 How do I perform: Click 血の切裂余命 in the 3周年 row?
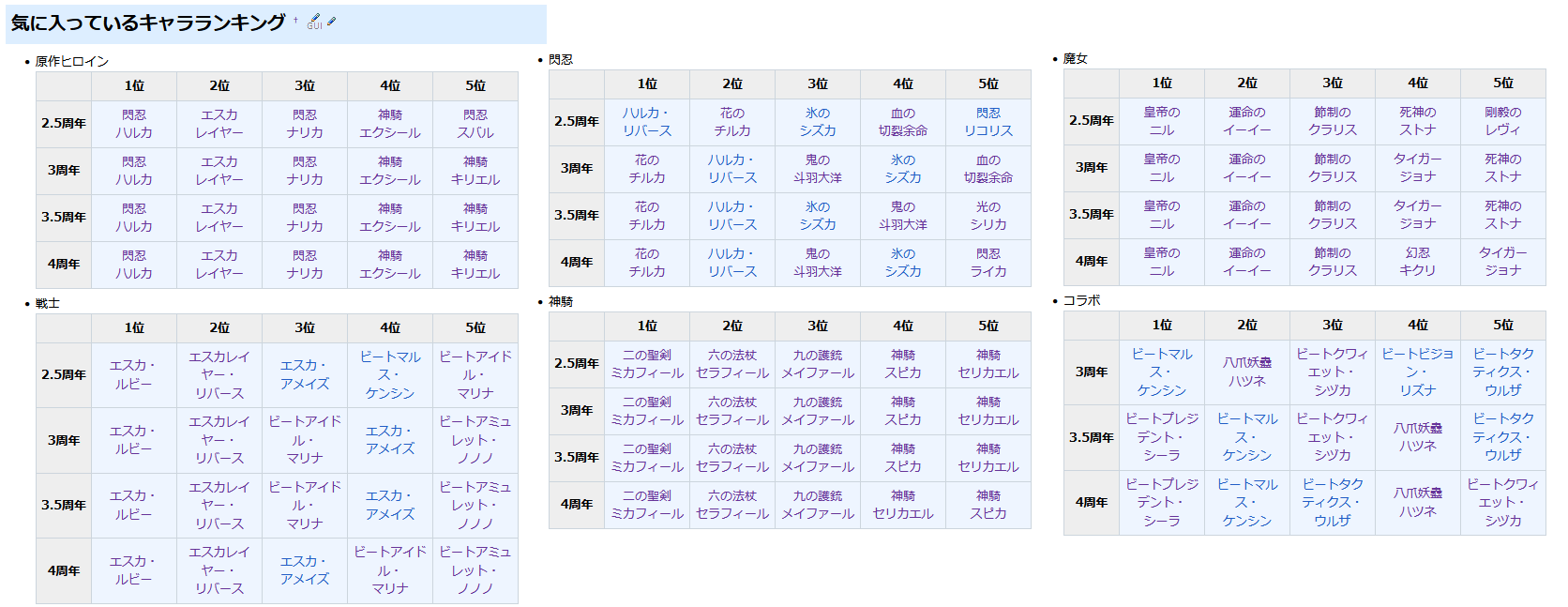pos(988,169)
